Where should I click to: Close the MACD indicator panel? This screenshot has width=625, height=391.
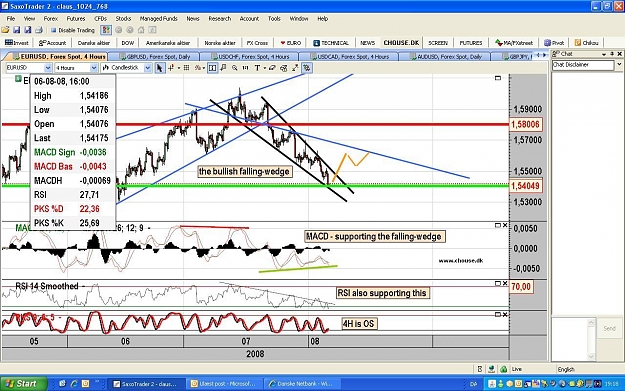pos(505,226)
